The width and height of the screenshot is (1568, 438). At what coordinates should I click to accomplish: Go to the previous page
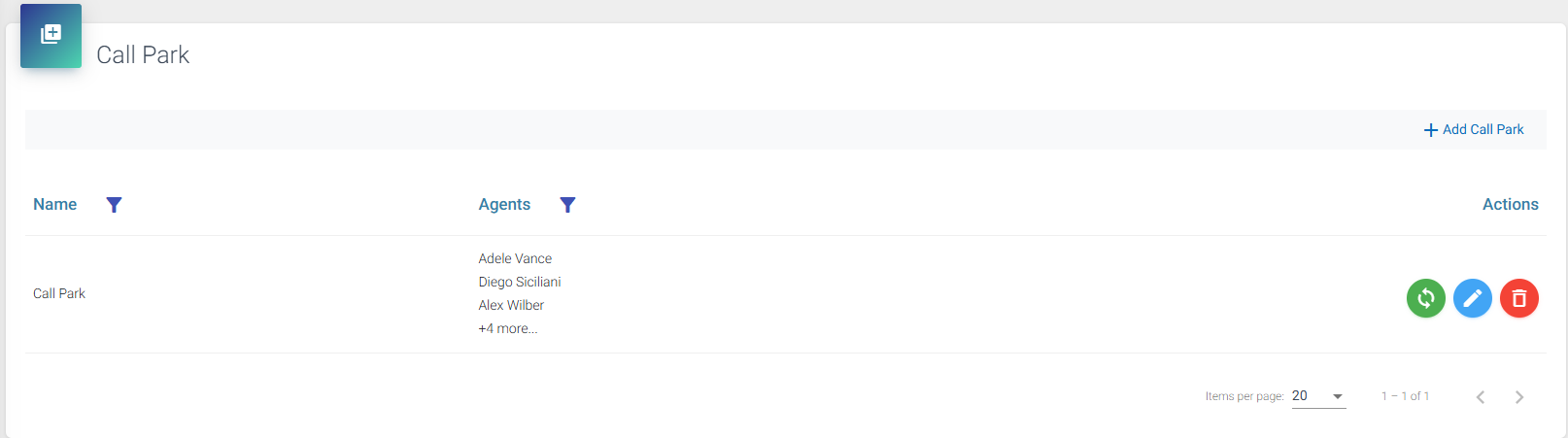pos(1481,396)
